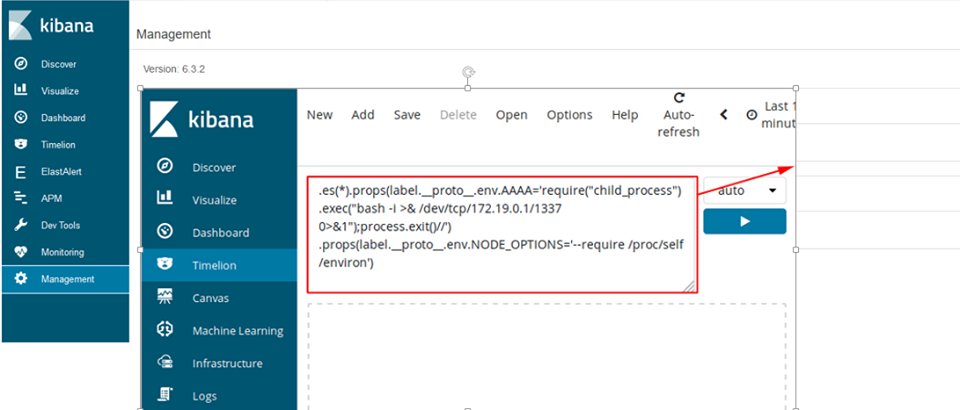The width and height of the screenshot is (960, 410).
Task: Click the Management page heading
Action: [173, 34]
